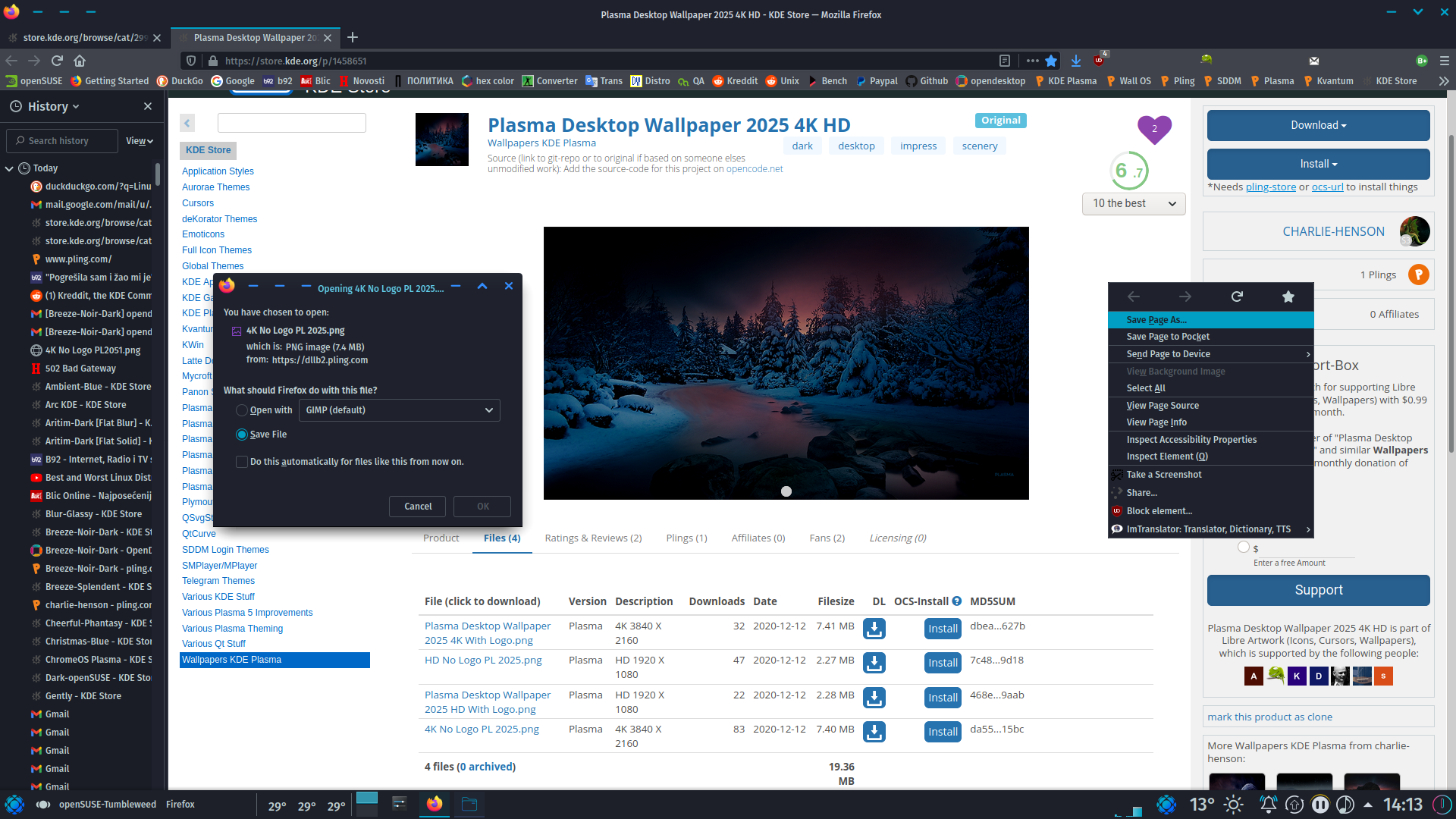Viewport: 1456px width, 819px height.
Task: Open the Firefox hamburger menu
Action: coord(1445,61)
